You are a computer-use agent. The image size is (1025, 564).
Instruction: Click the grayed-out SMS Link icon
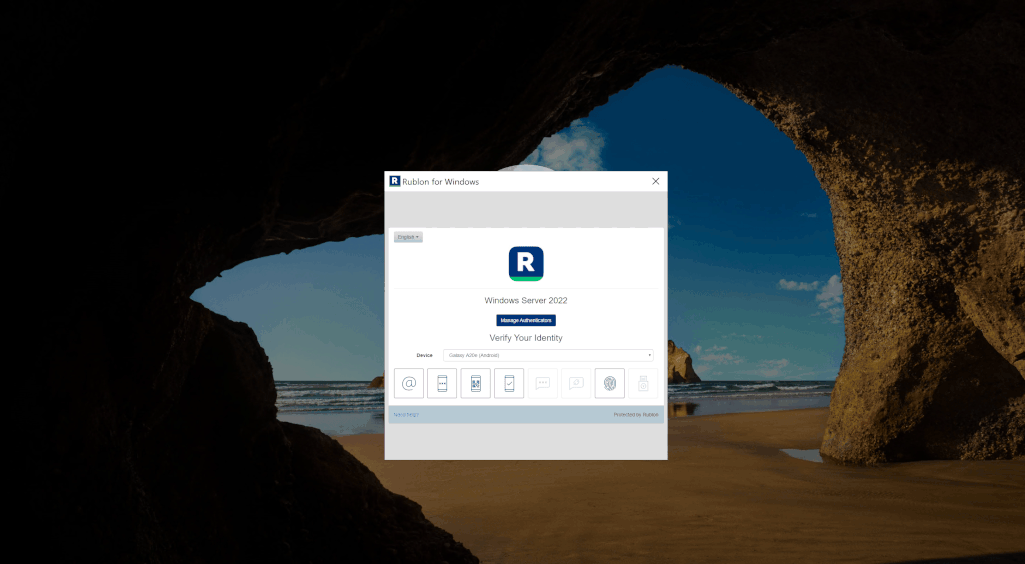[x=576, y=383]
